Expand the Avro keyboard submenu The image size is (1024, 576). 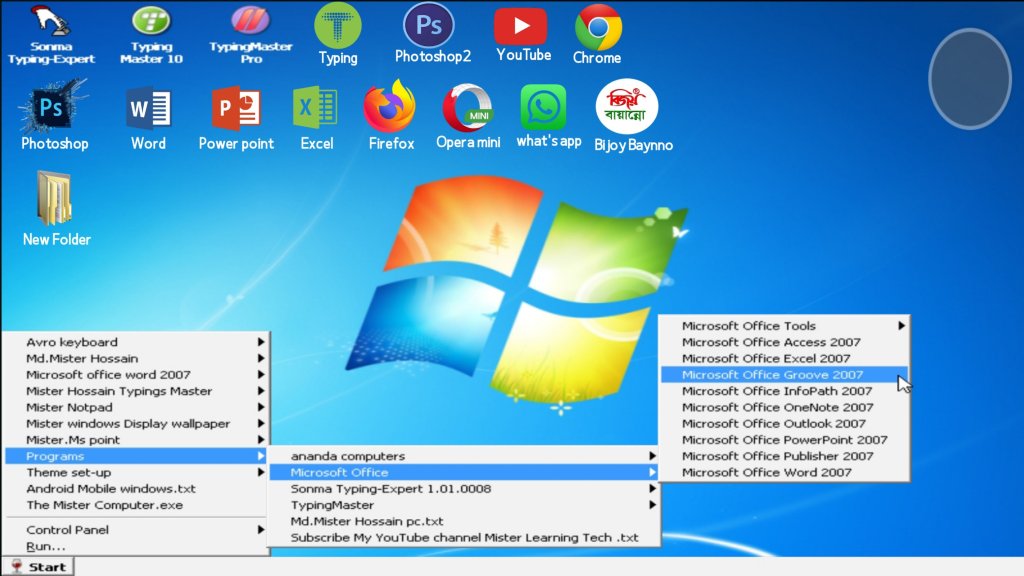[x=72, y=342]
